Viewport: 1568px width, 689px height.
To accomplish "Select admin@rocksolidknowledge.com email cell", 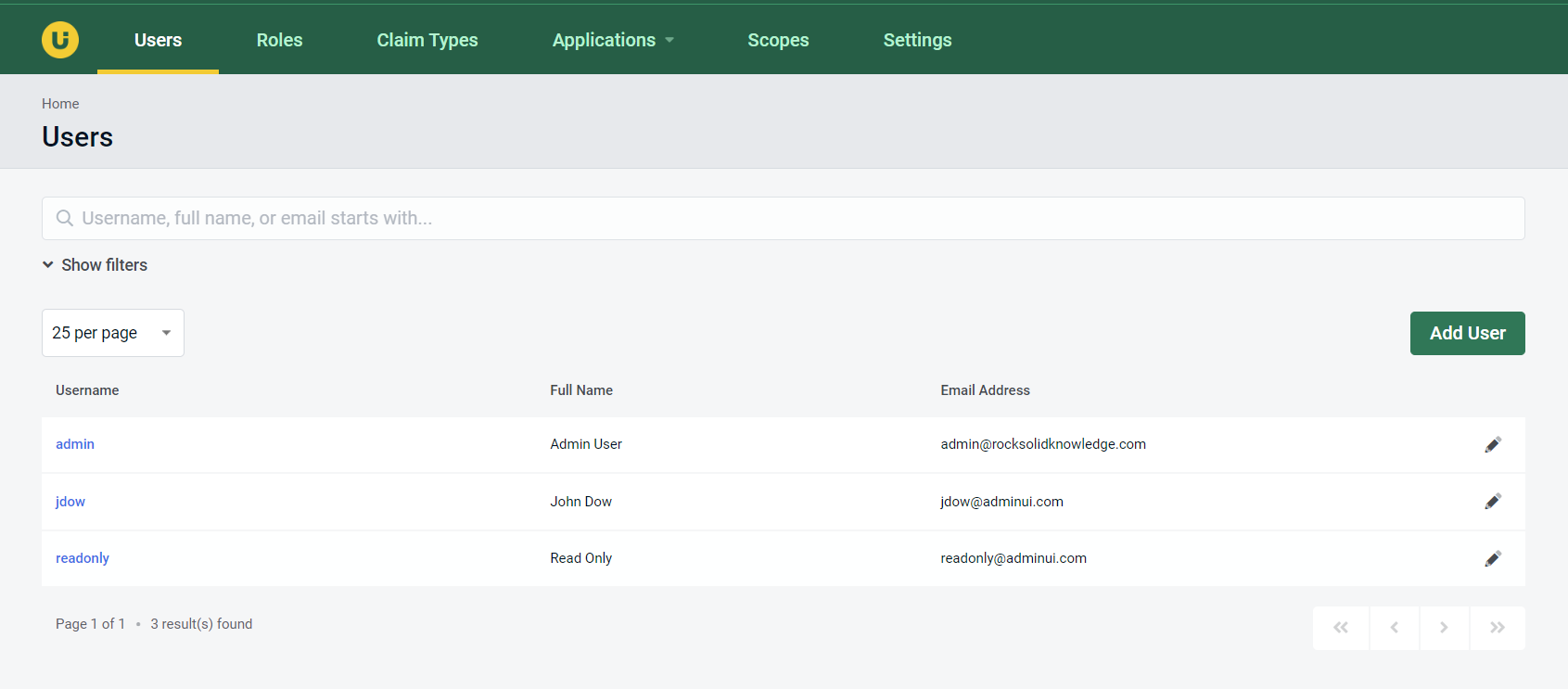I will [1043, 444].
